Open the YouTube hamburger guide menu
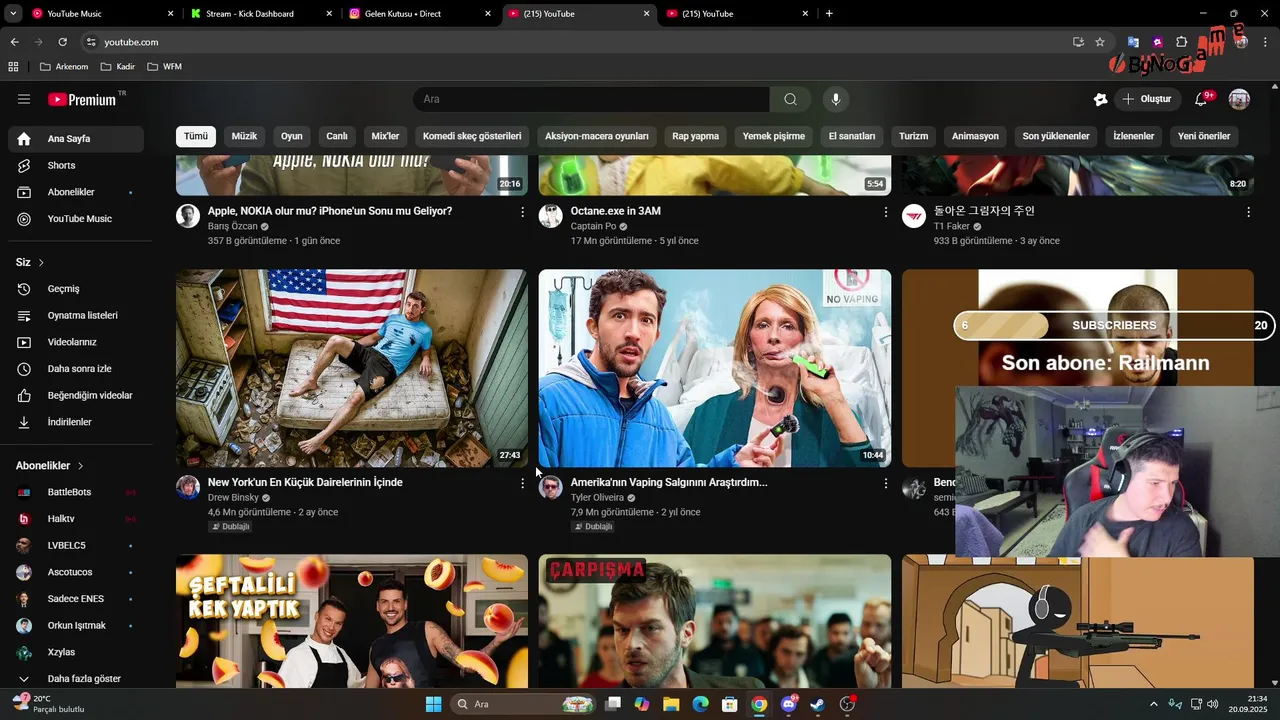 coord(24,99)
